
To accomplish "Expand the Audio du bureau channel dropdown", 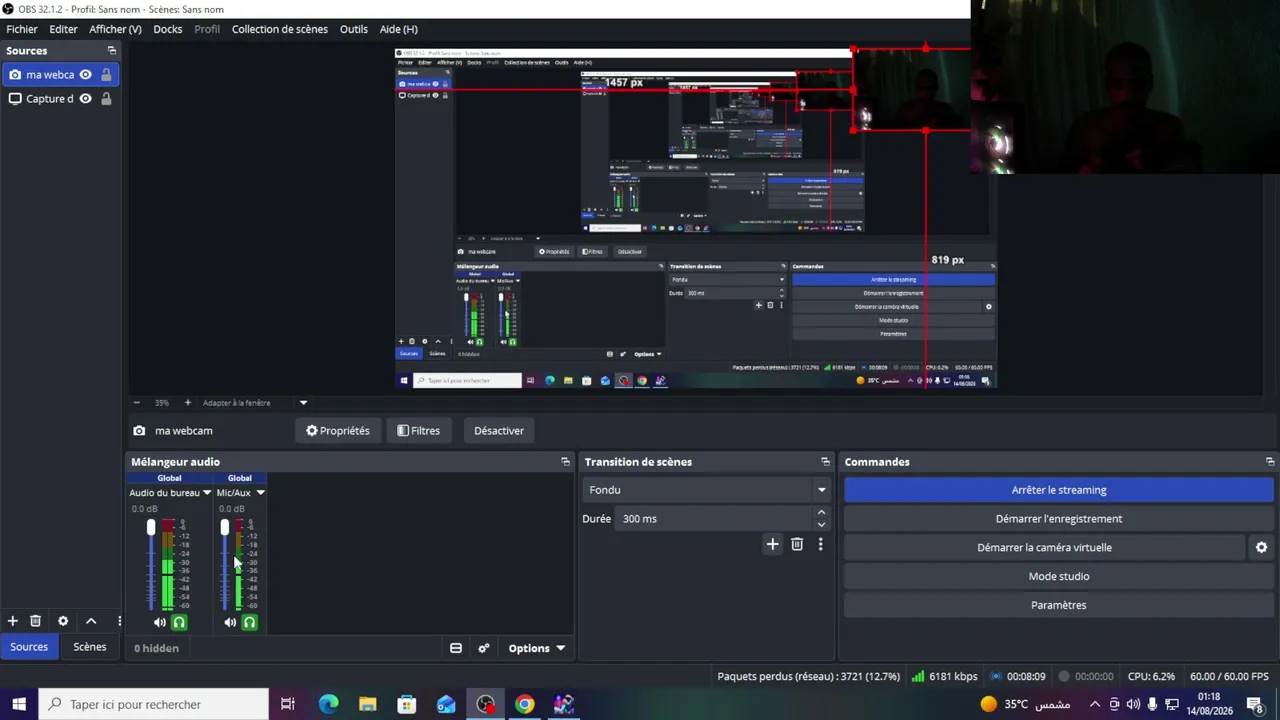I will point(207,493).
